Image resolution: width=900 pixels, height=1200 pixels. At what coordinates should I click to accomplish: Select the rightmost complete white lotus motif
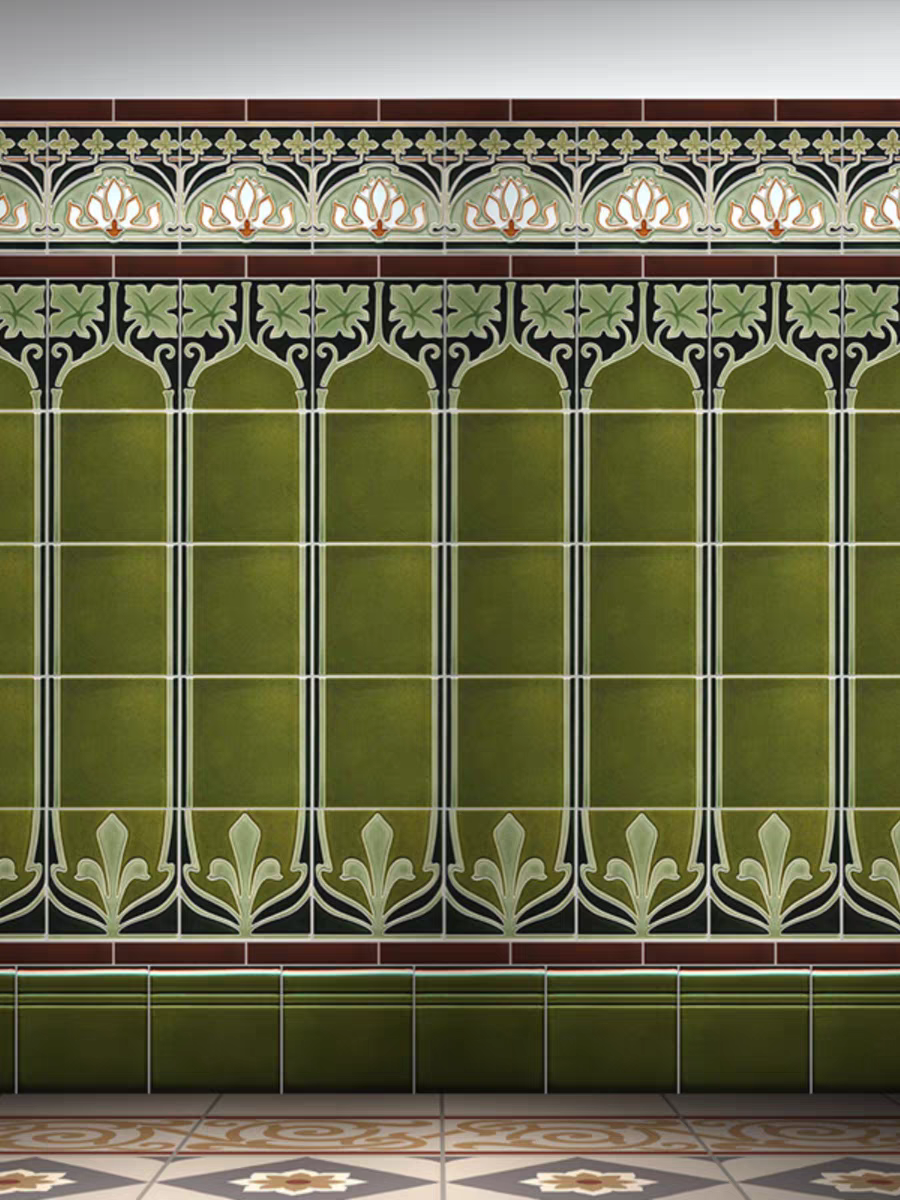pyautogui.click(x=775, y=207)
